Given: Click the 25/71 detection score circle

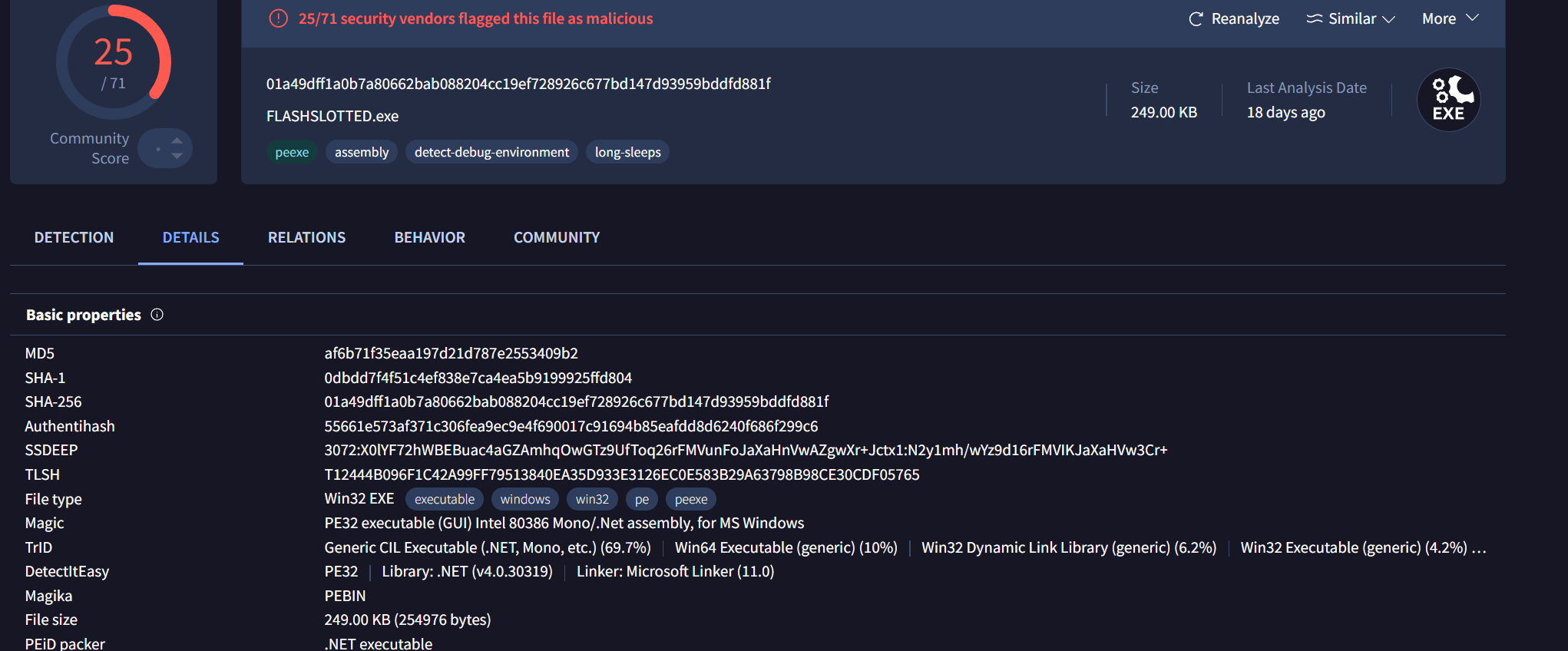Looking at the screenshot, I should 114,62.
